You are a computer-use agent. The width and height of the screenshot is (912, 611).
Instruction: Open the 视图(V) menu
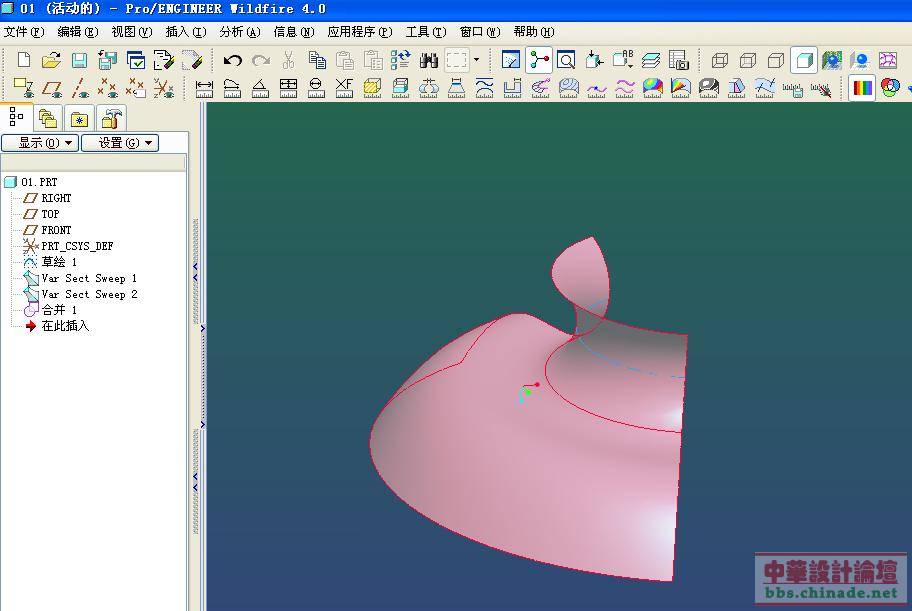coord(132,32)
